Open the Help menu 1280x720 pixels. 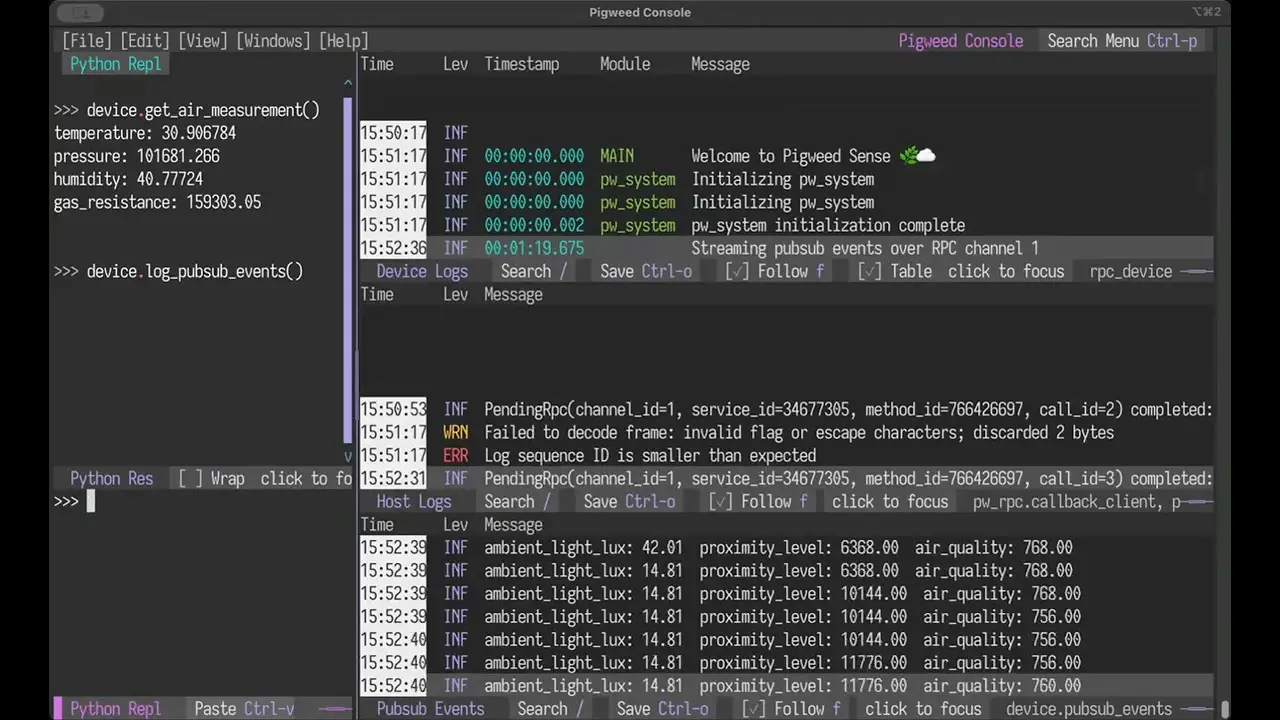click(x=344, y=41)
